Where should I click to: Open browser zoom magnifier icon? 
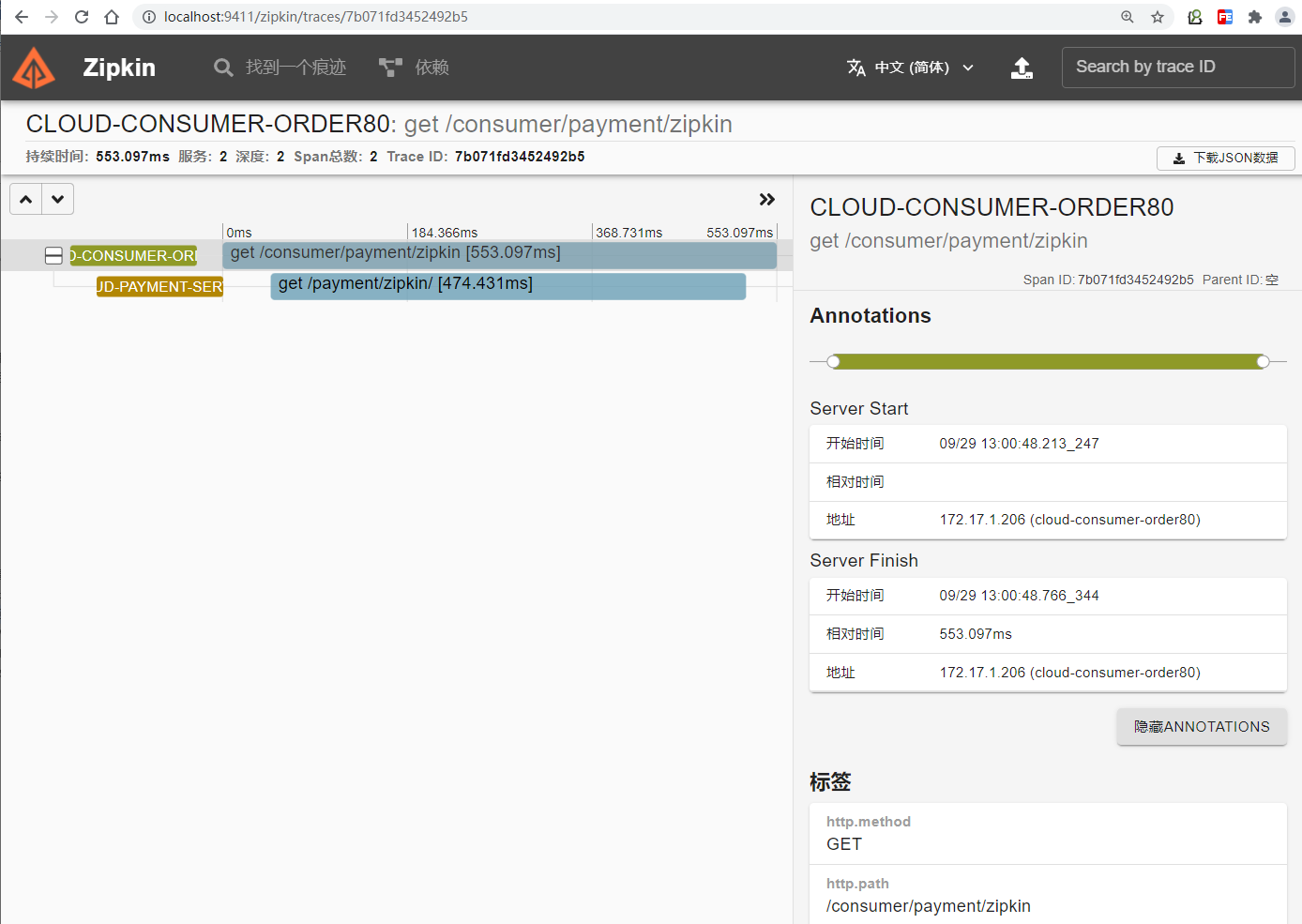pos(1128,17)
